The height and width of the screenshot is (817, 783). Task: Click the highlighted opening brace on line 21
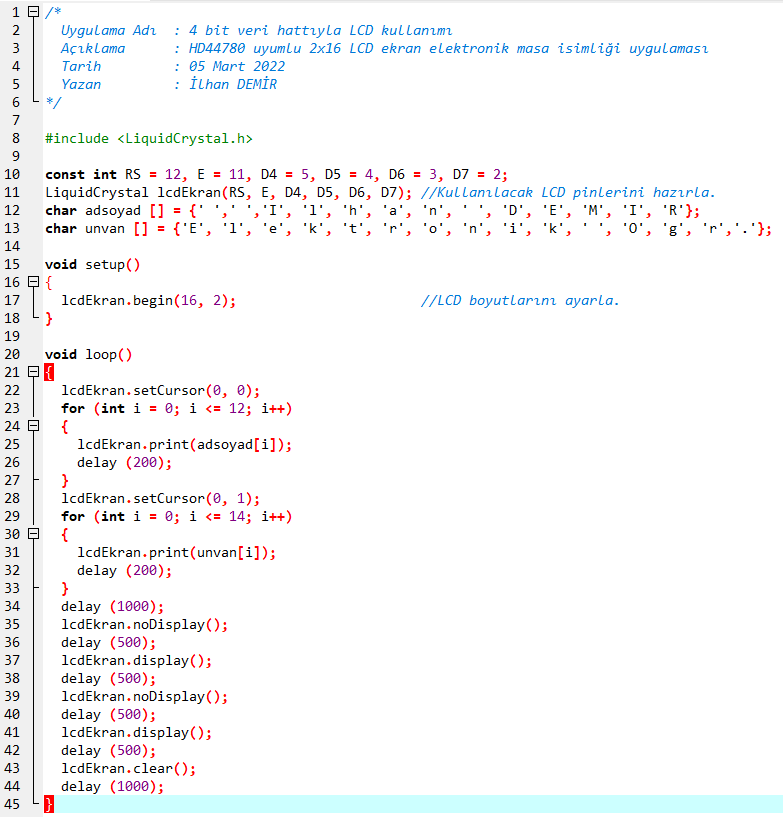coord(49,373)
